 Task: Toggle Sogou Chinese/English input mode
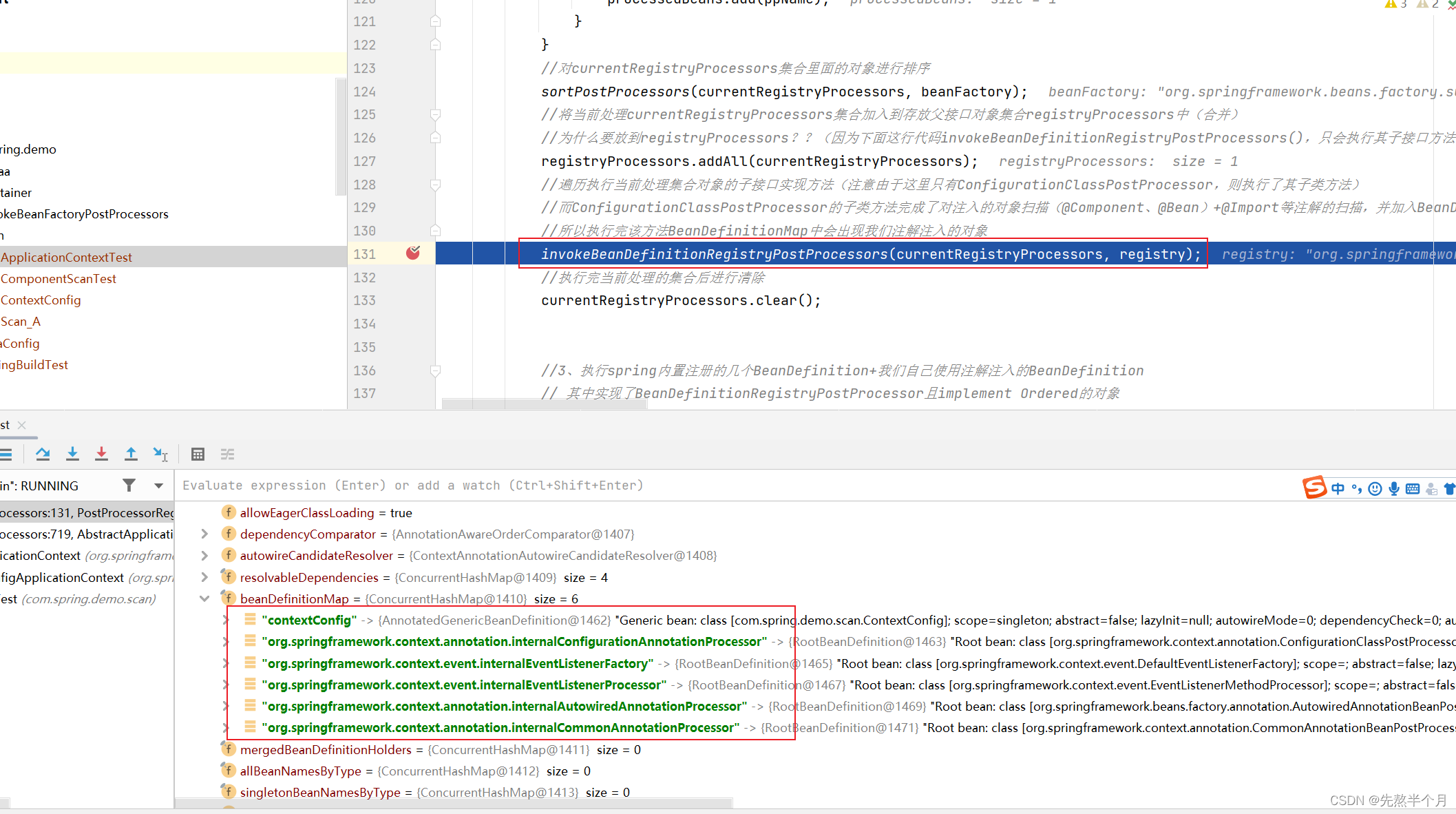coord(1338,488)
